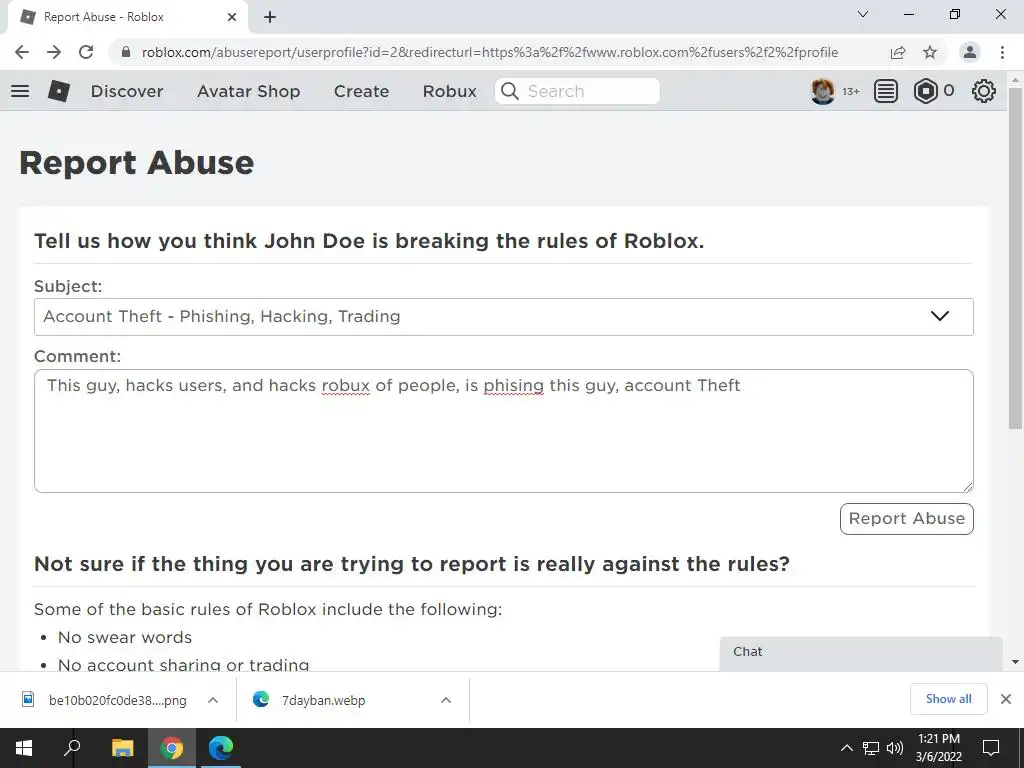Open a new browser tab

270,17
